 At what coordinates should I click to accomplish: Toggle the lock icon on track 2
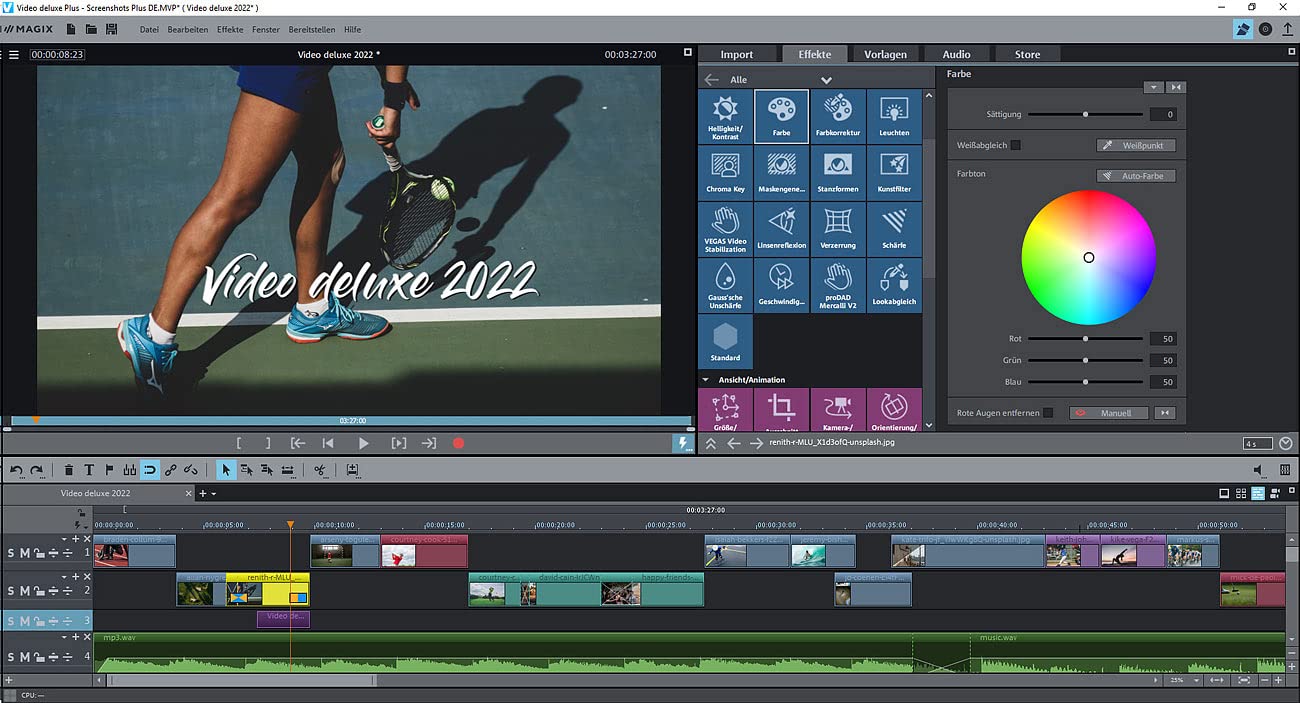(39, 591)
